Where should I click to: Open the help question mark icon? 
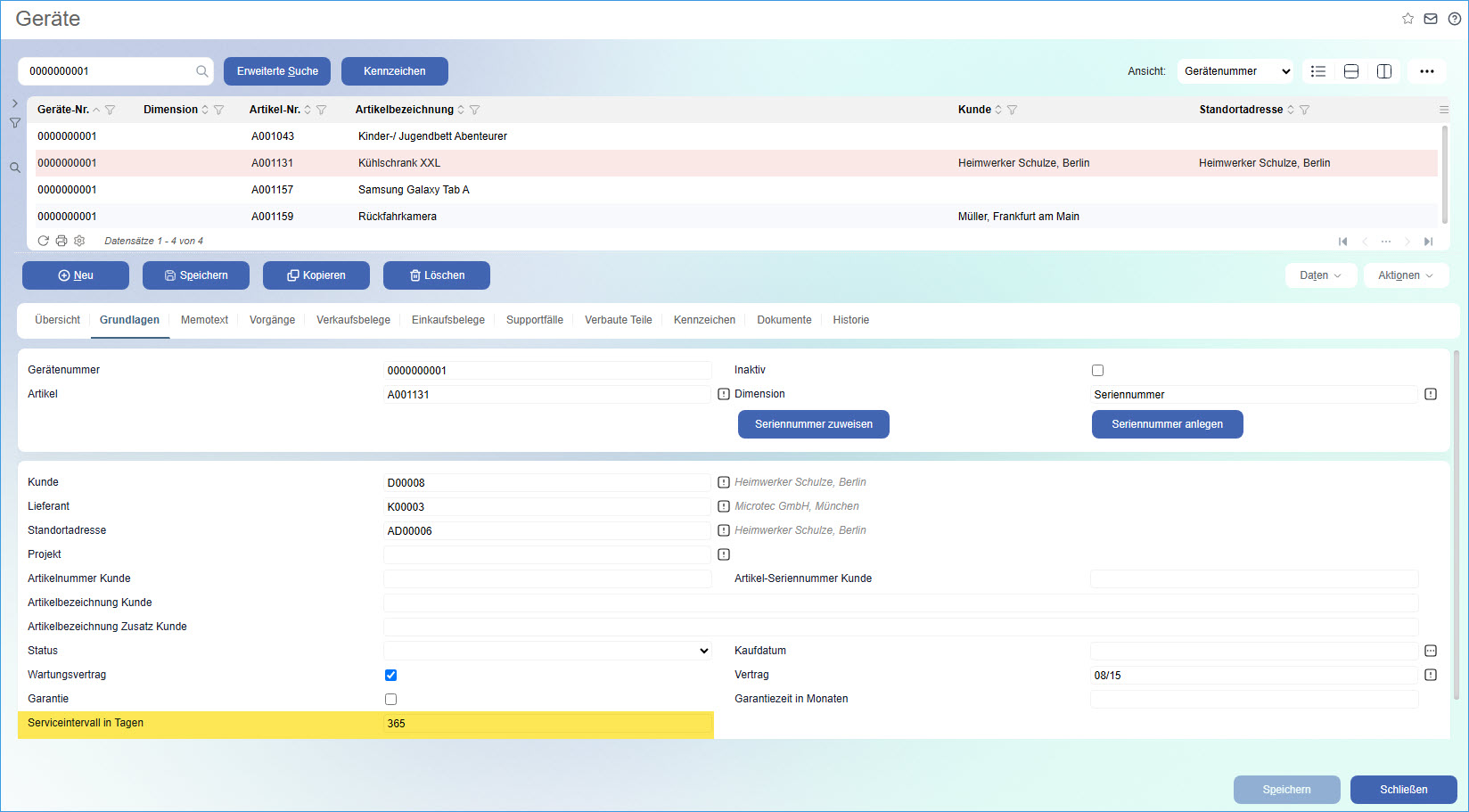pos(1454,19)
